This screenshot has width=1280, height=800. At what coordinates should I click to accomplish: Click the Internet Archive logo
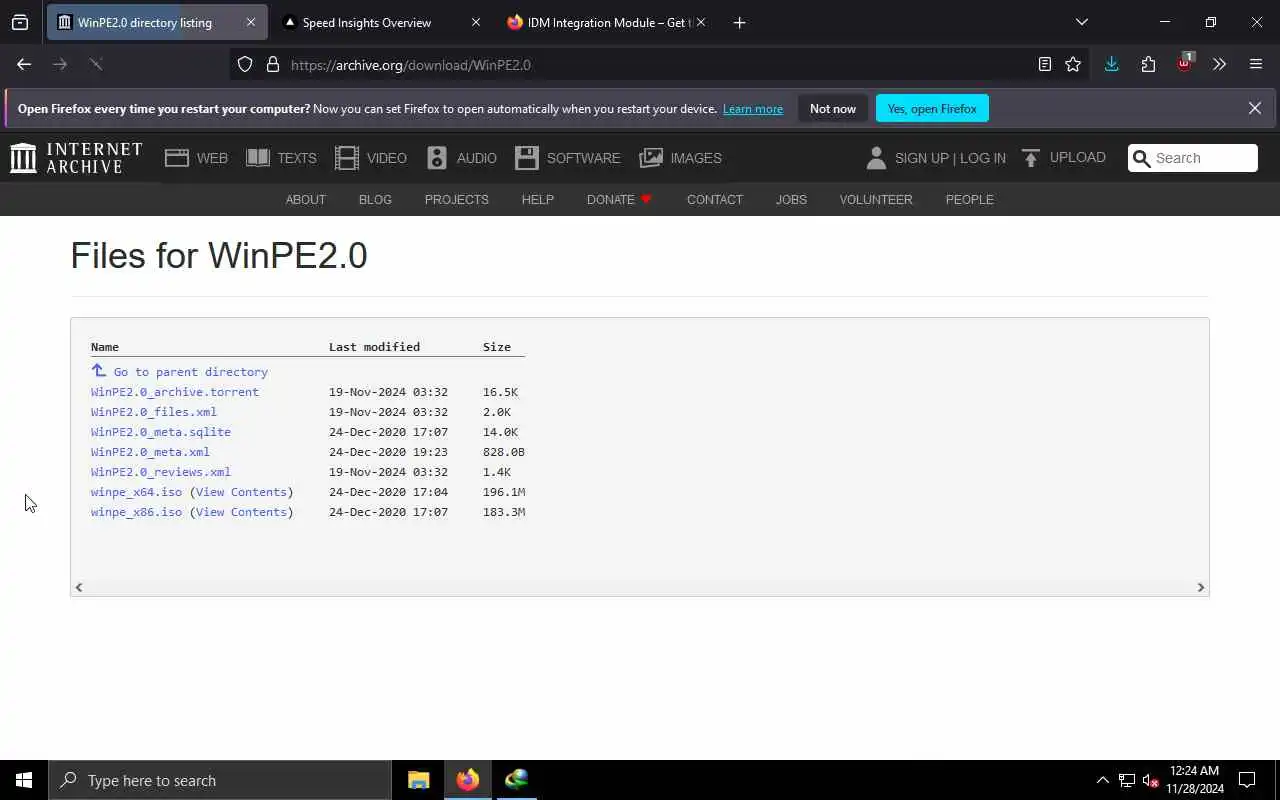point(76,158)
